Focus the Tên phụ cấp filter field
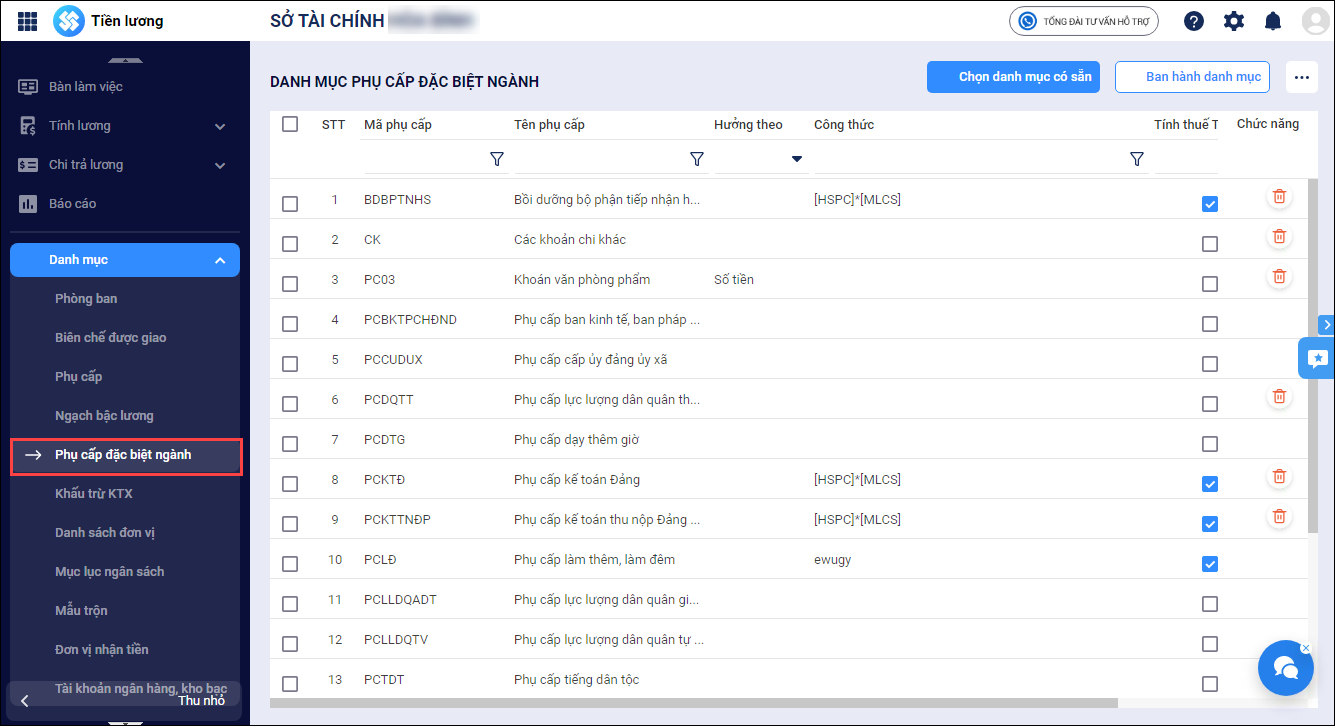Viewport: 1335px width, 726px height. (x=601, y=159)
